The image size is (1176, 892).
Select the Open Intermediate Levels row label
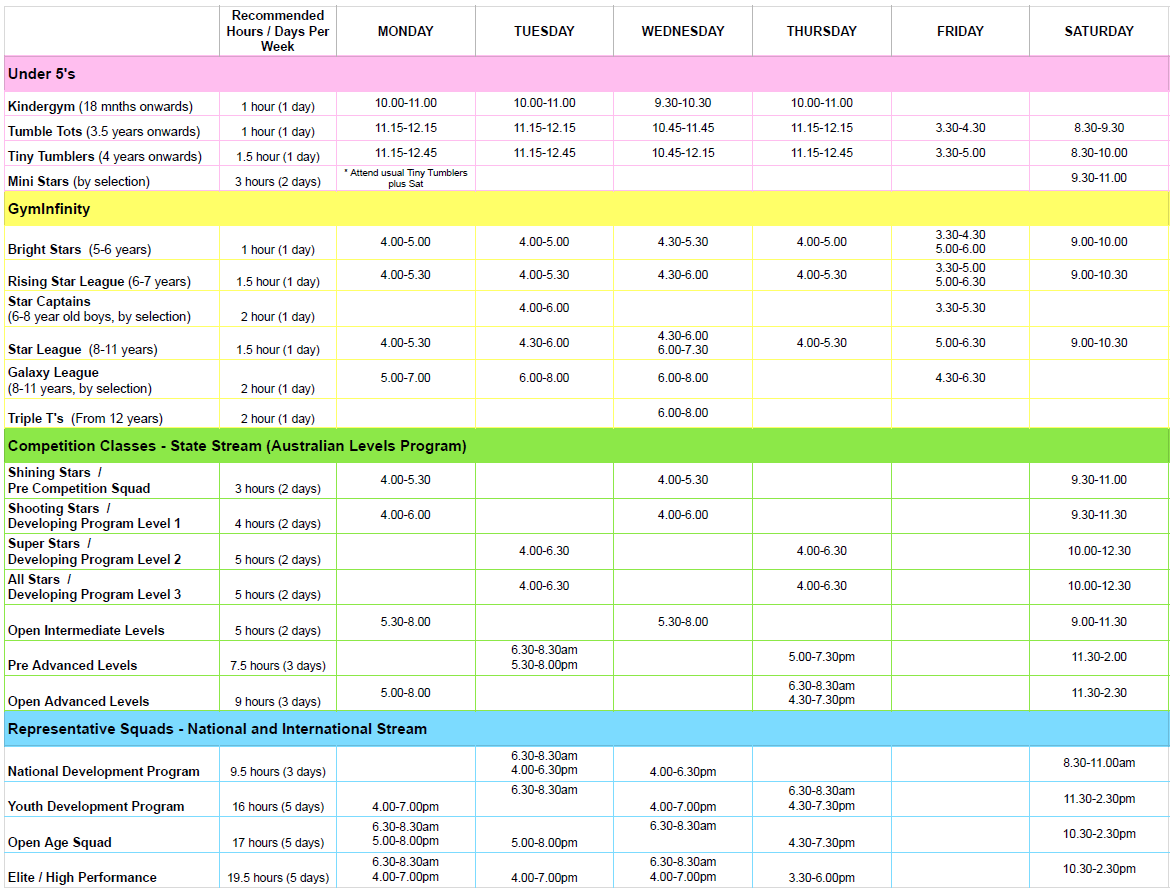tap(86, 630)
